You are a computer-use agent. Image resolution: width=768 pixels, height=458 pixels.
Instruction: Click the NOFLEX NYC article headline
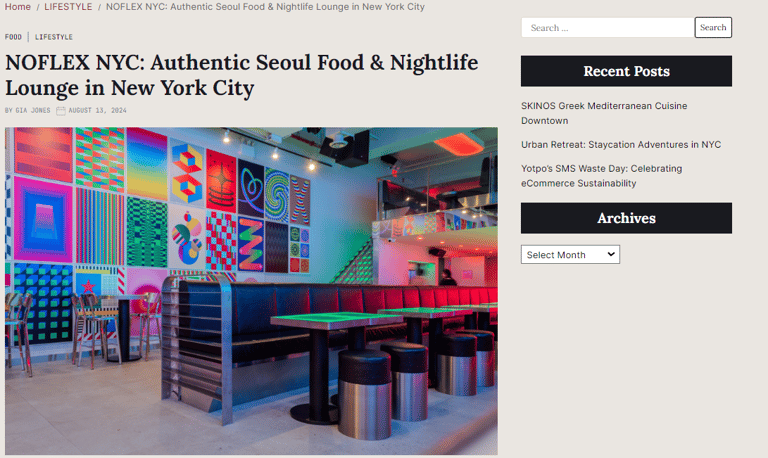point(241,75)
